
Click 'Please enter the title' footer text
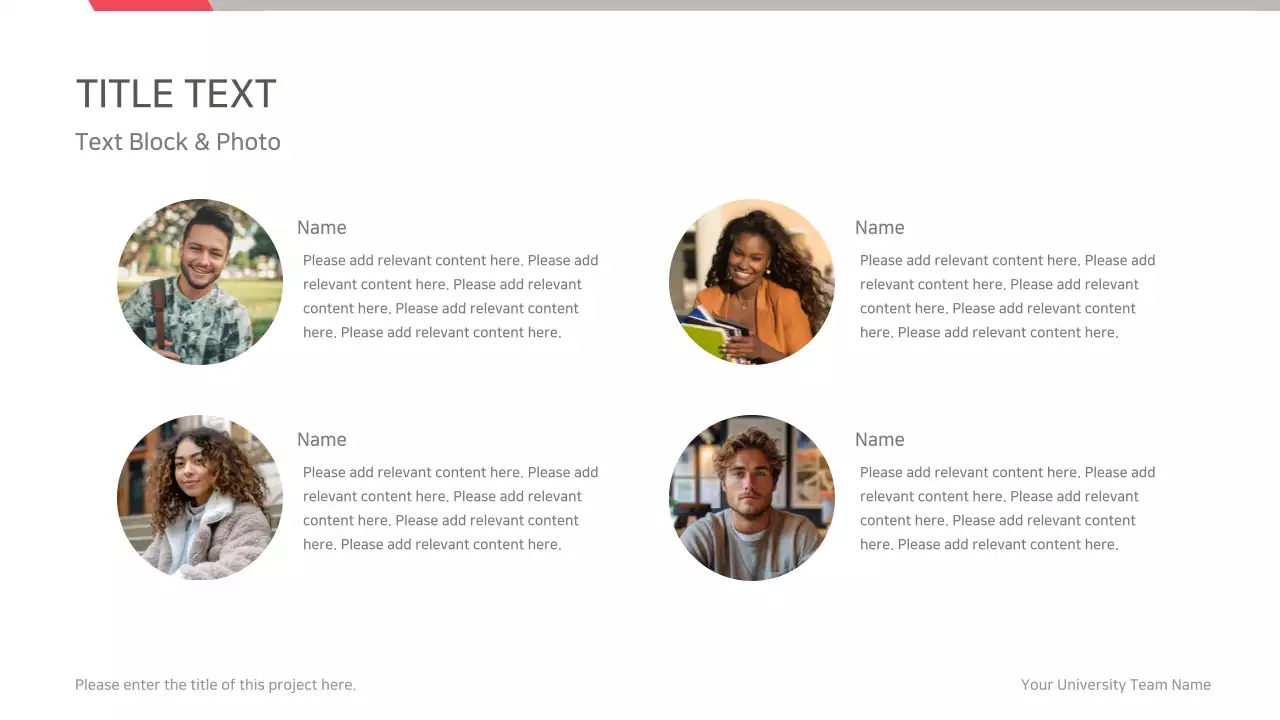(x=215, y=685)
